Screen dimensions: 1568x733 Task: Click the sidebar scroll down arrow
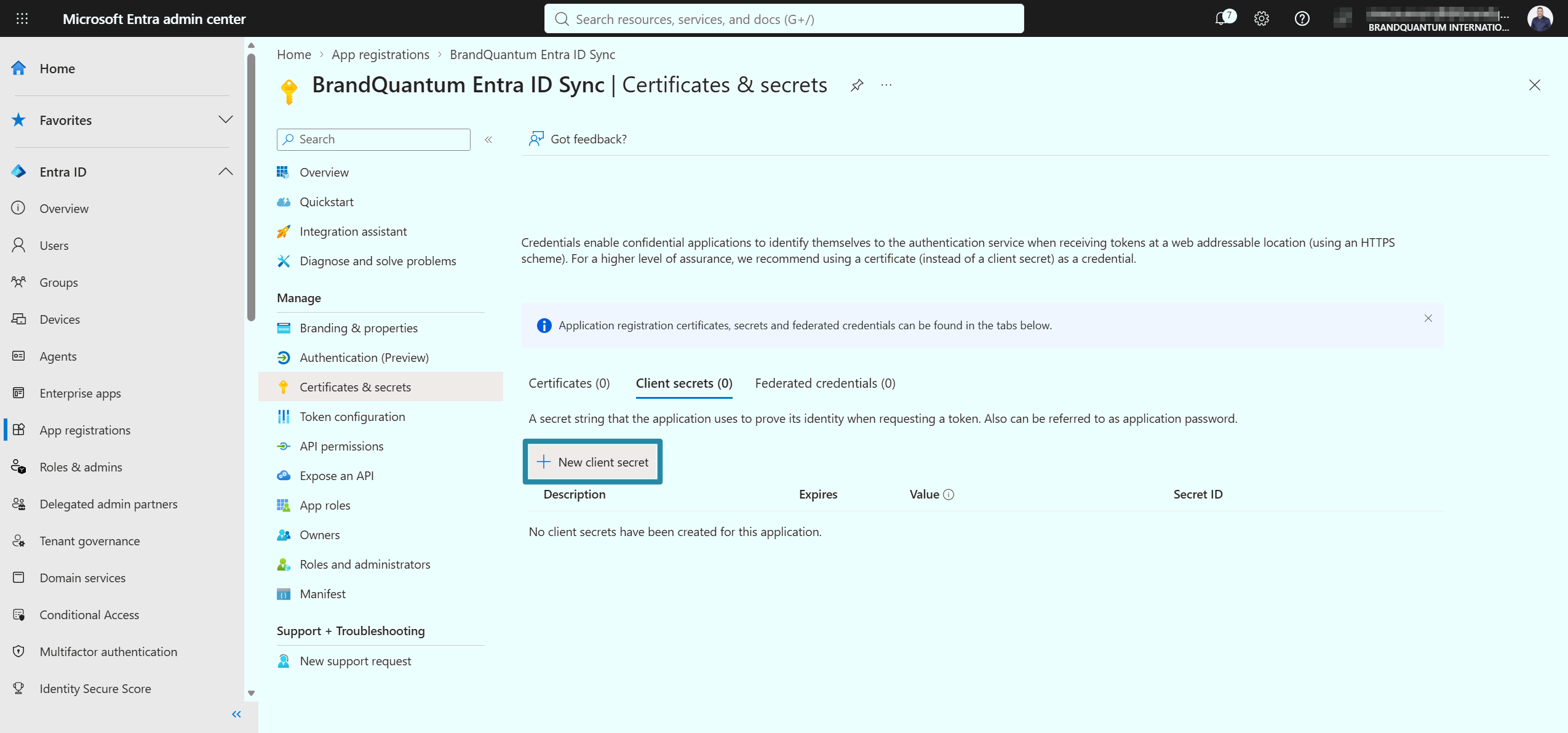coord(251,693)
